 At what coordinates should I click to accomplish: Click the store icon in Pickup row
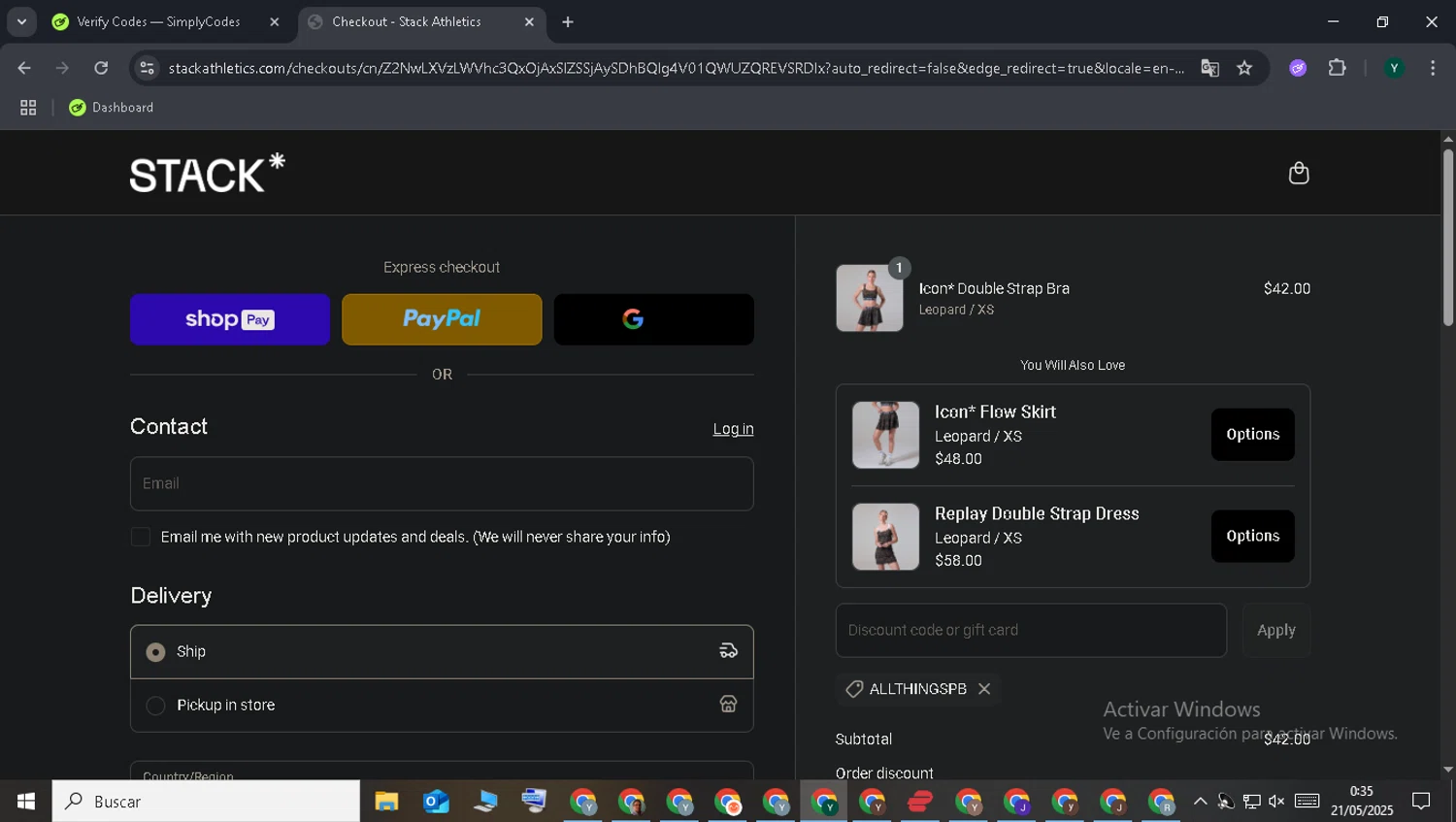(728, 705)
